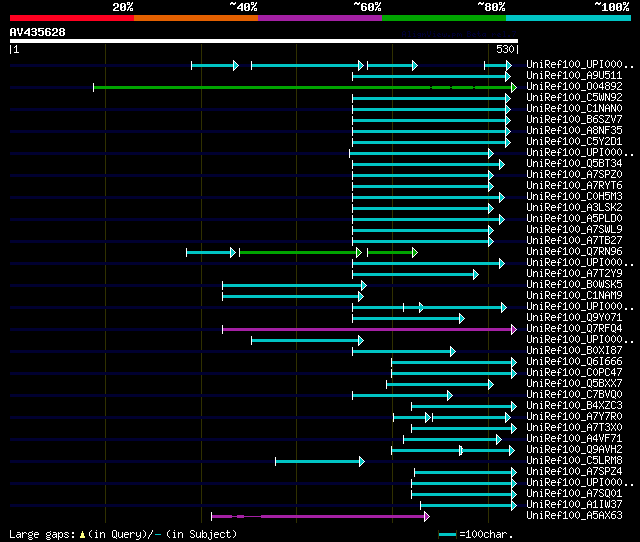This screenshot has height=542, width=640.
Task: Click the purple alignment bar of UniRef100_A5AX63
Action: [x=320, y=517]
